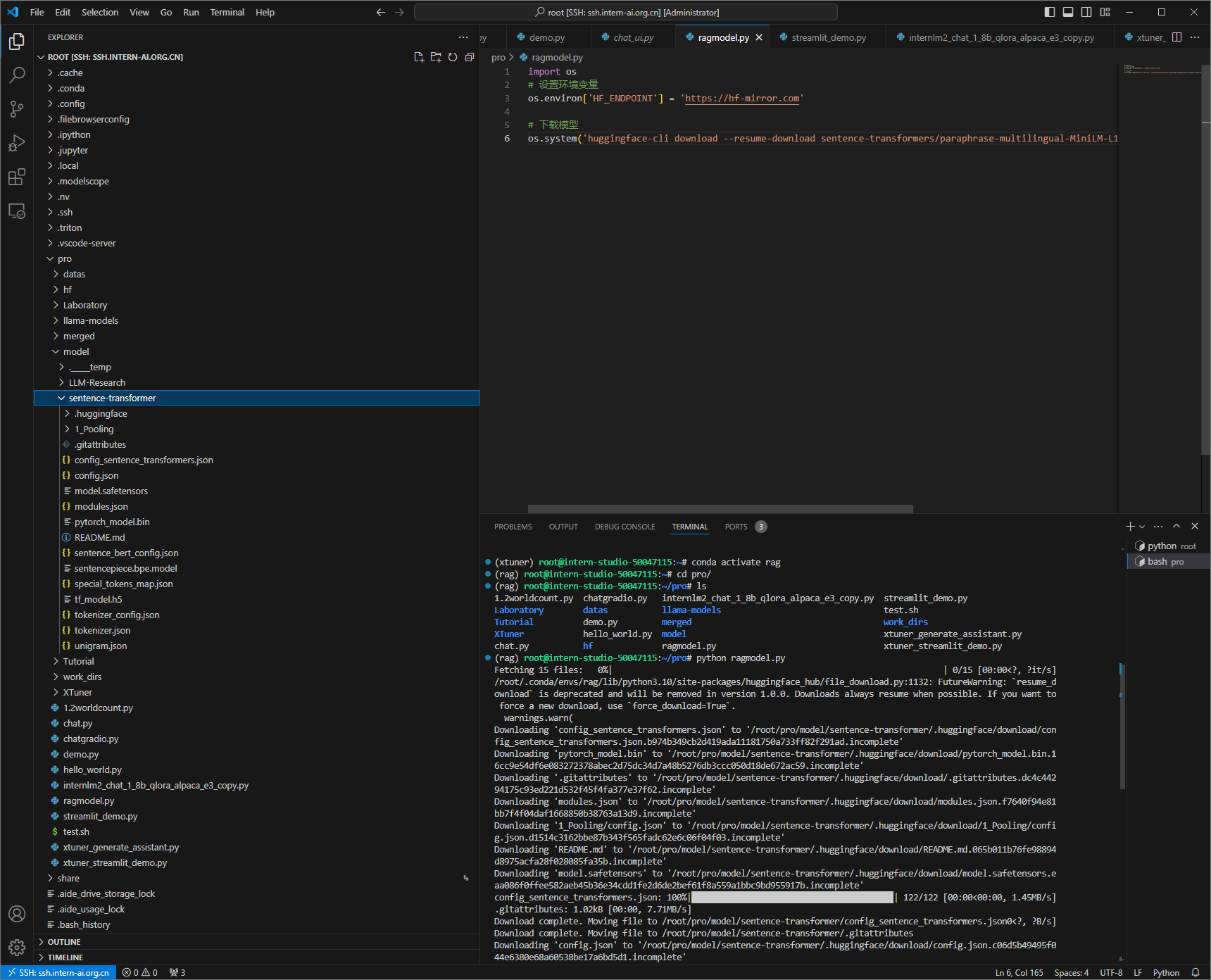Switch to the streamlit_demo.py tab
Image resolution: width=1211 pixels, height=980 pixels.
coord(827,38)
